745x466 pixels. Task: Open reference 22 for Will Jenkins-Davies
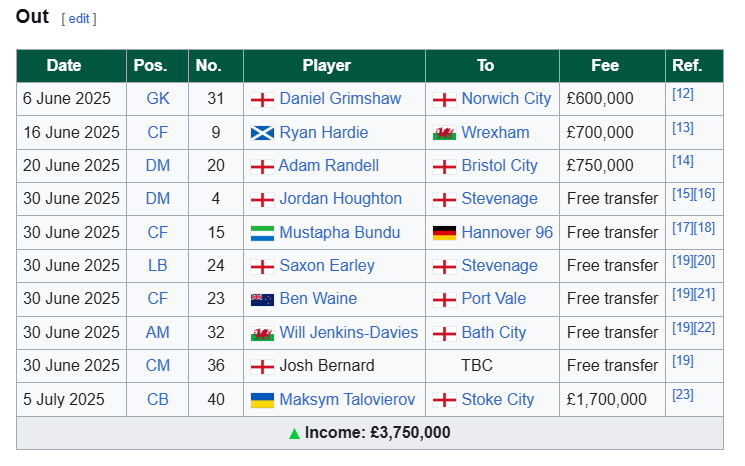(704, 327)
